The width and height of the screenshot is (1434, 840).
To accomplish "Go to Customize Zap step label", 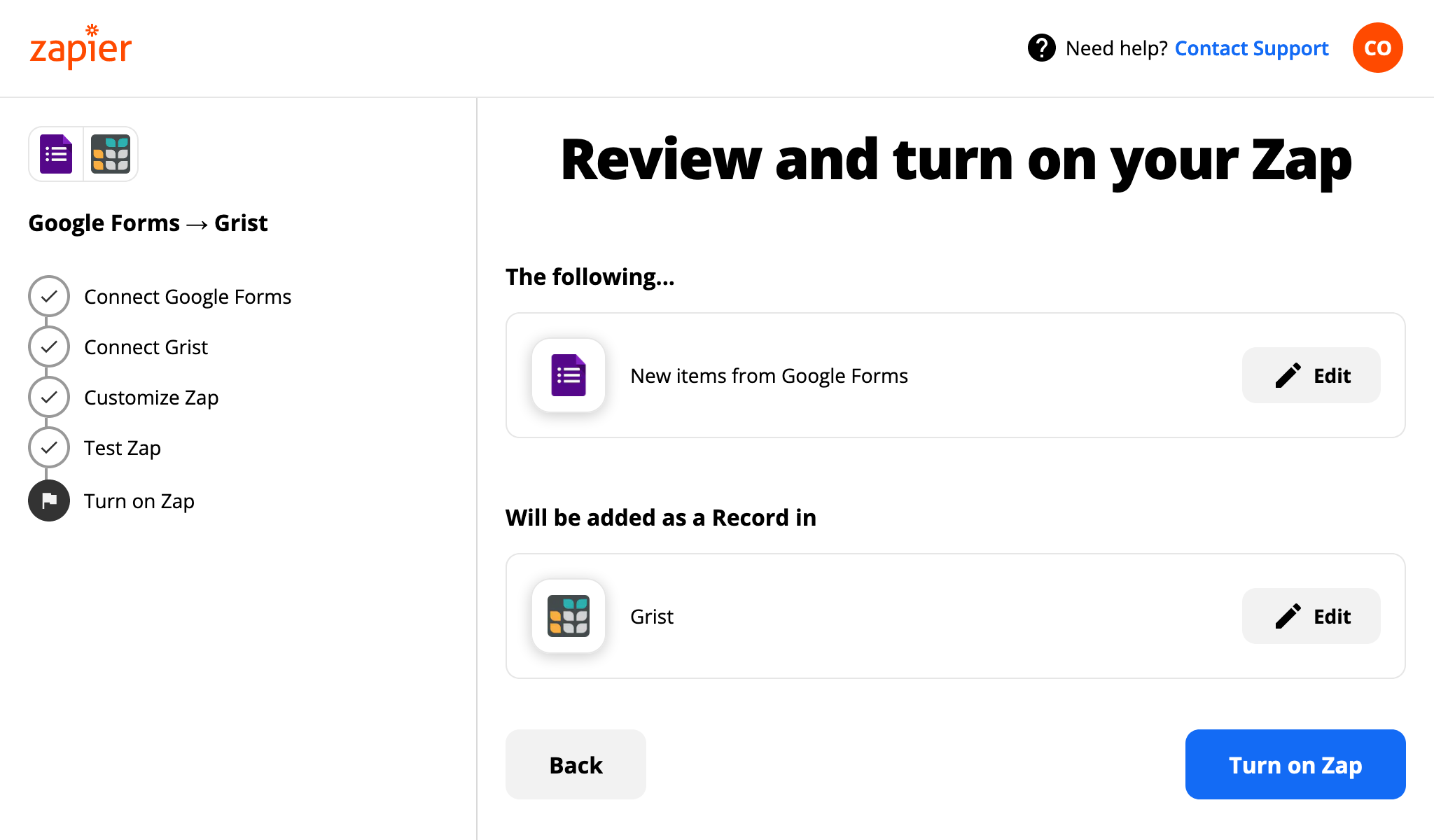I will 151,398.
